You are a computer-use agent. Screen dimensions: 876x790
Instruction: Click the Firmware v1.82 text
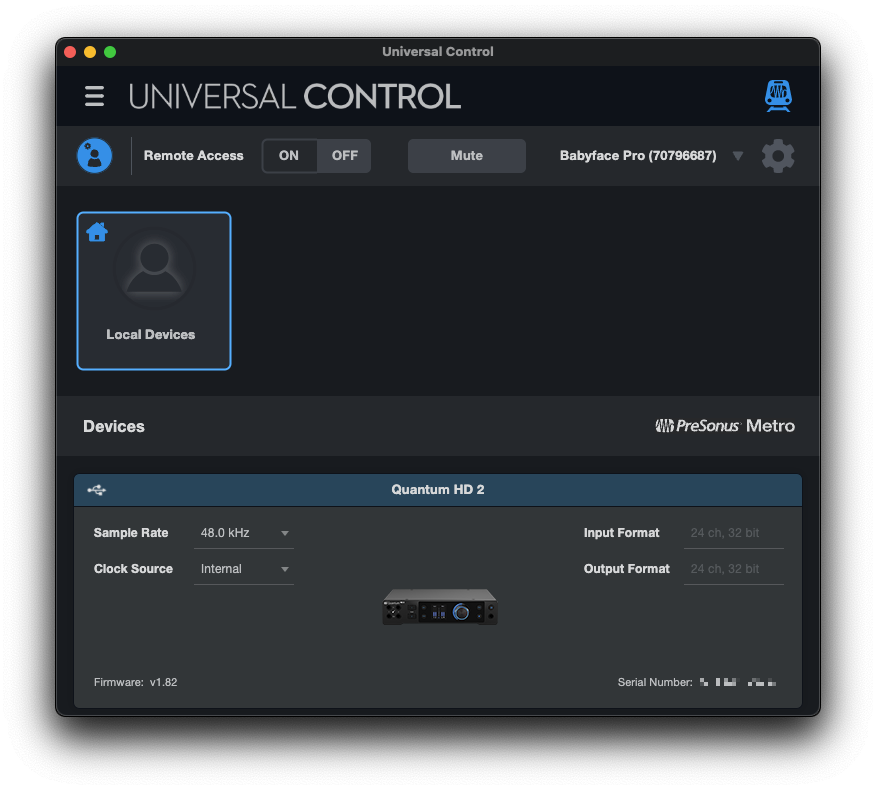pyautogui.click(x=135, y=682)
